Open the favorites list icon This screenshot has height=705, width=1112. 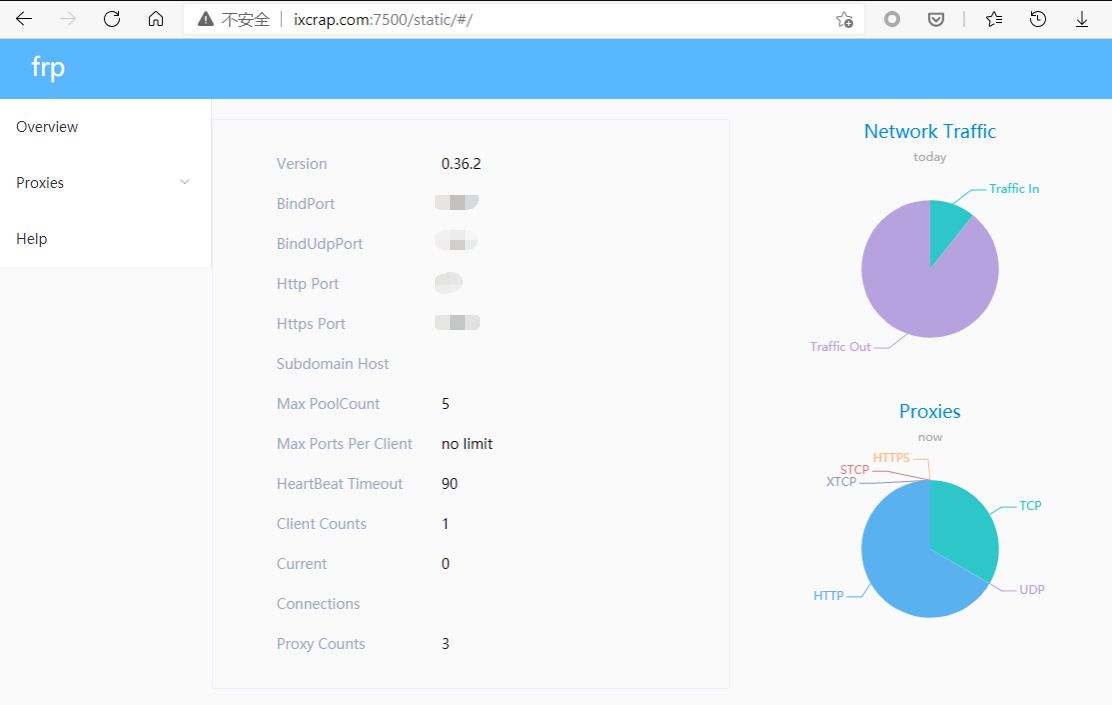pos(993,19)
